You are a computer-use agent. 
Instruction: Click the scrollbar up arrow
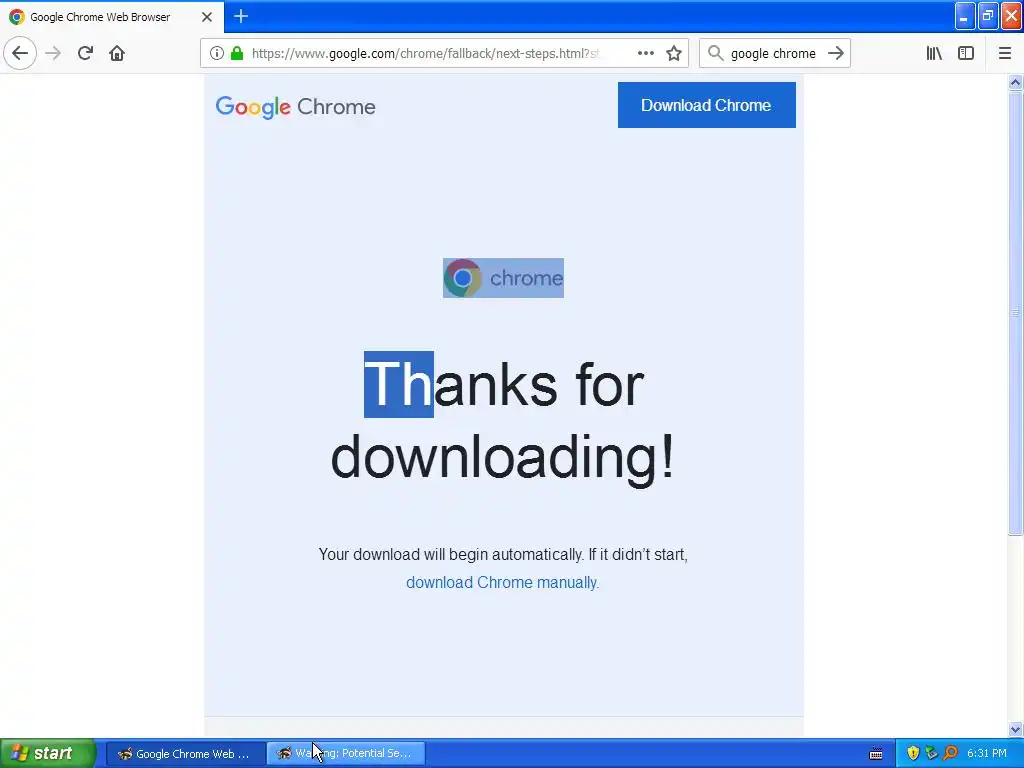tap(1015, 83)
